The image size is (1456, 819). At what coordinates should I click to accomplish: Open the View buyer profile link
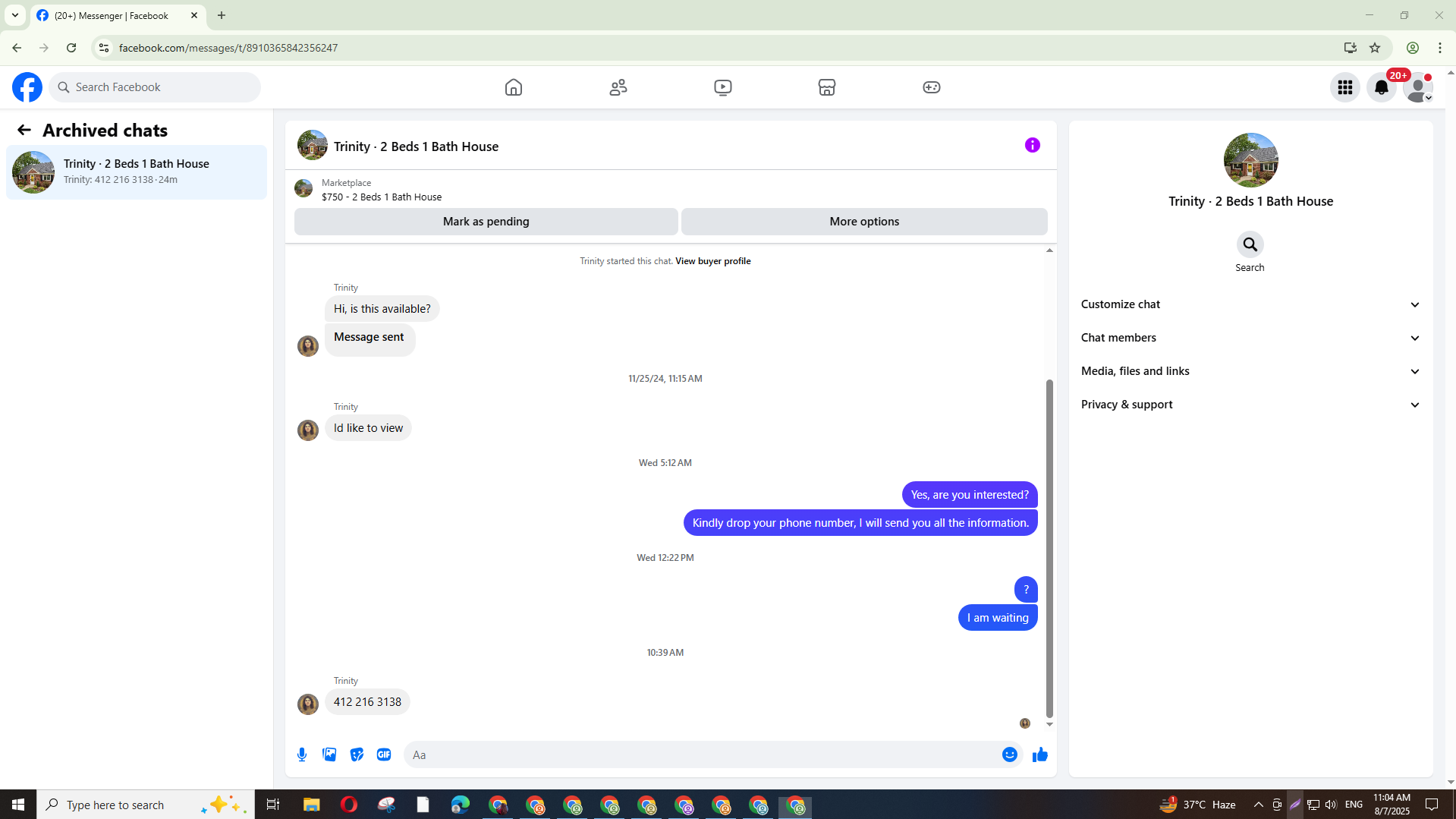[712, 261]
